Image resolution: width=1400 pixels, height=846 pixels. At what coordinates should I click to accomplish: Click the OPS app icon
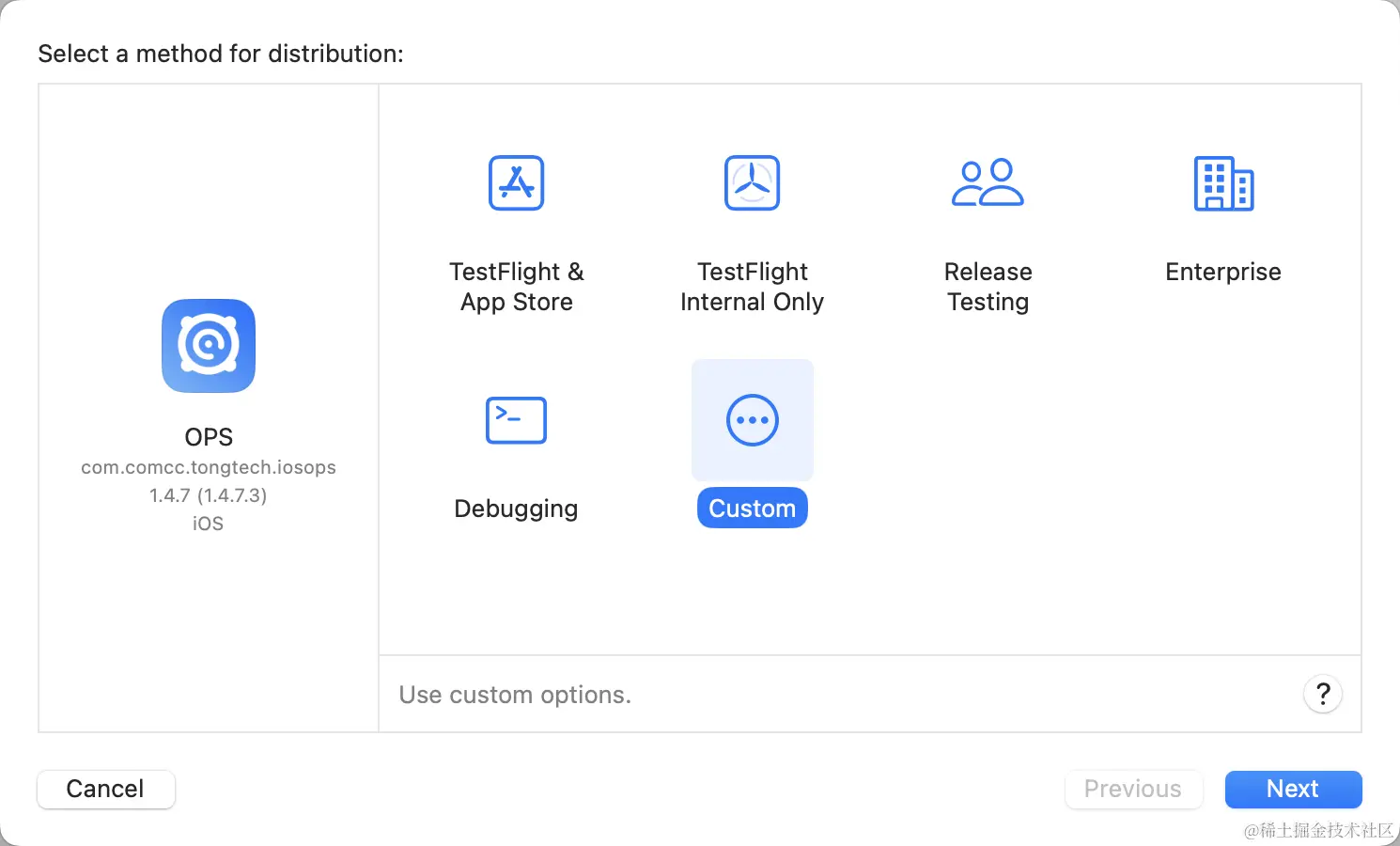pyautogui.click(x=209, y=346)
